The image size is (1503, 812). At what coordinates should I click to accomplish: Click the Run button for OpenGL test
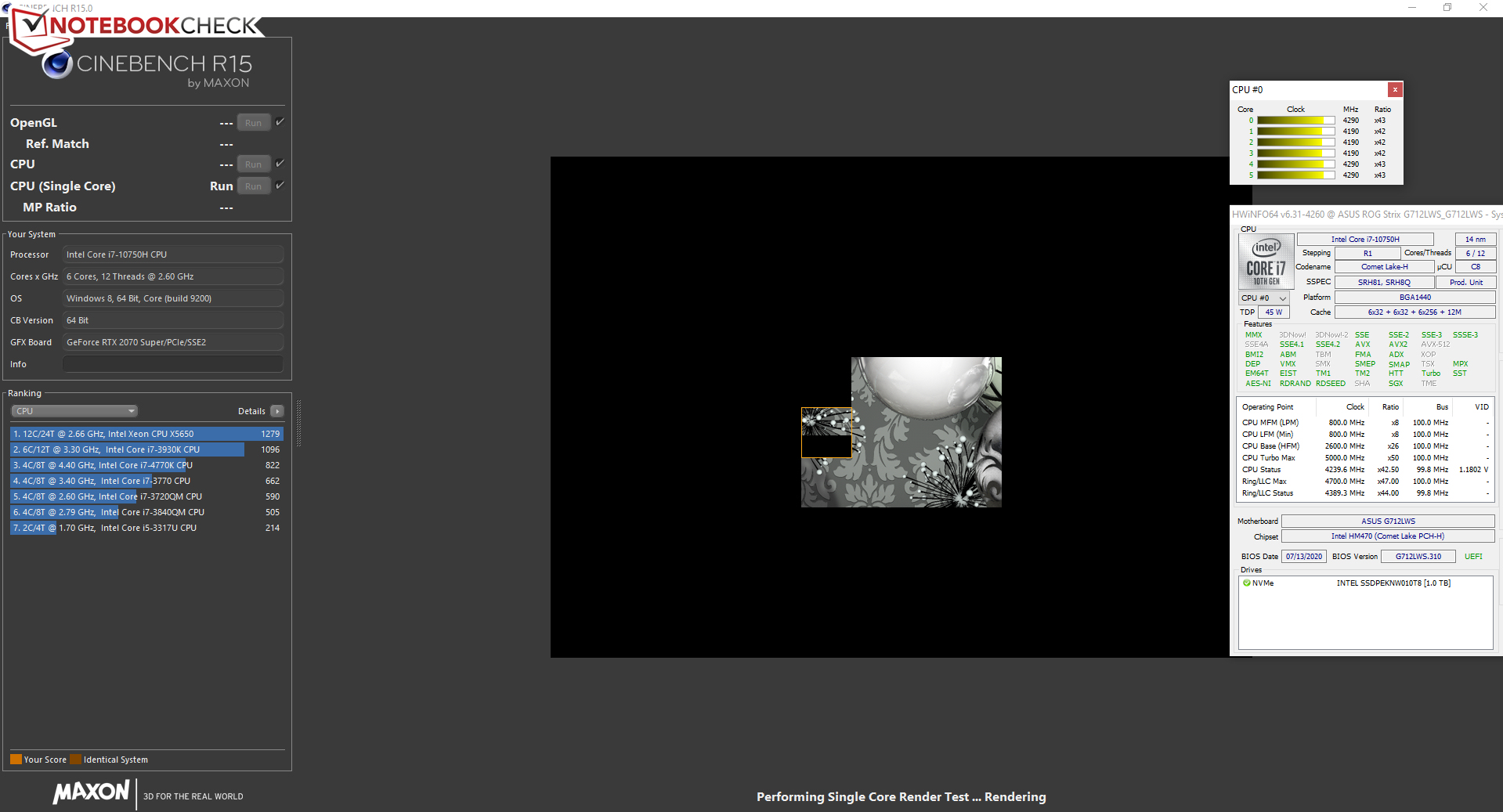(x=254, y=123)
